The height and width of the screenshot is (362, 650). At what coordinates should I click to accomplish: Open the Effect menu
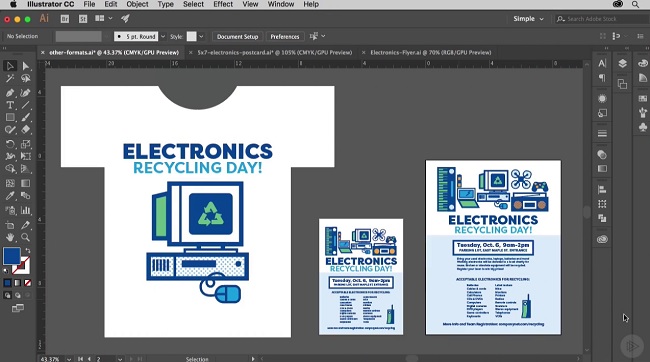(x=223, y=4)
